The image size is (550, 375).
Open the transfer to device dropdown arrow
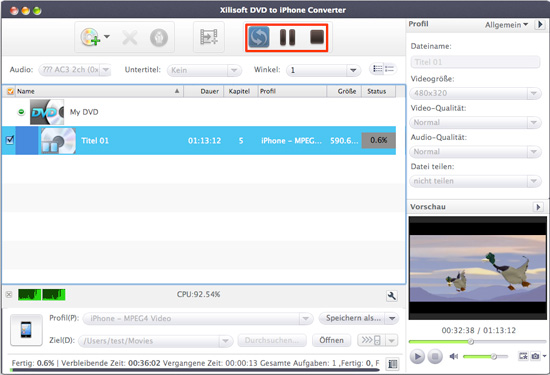click(392, 340)
